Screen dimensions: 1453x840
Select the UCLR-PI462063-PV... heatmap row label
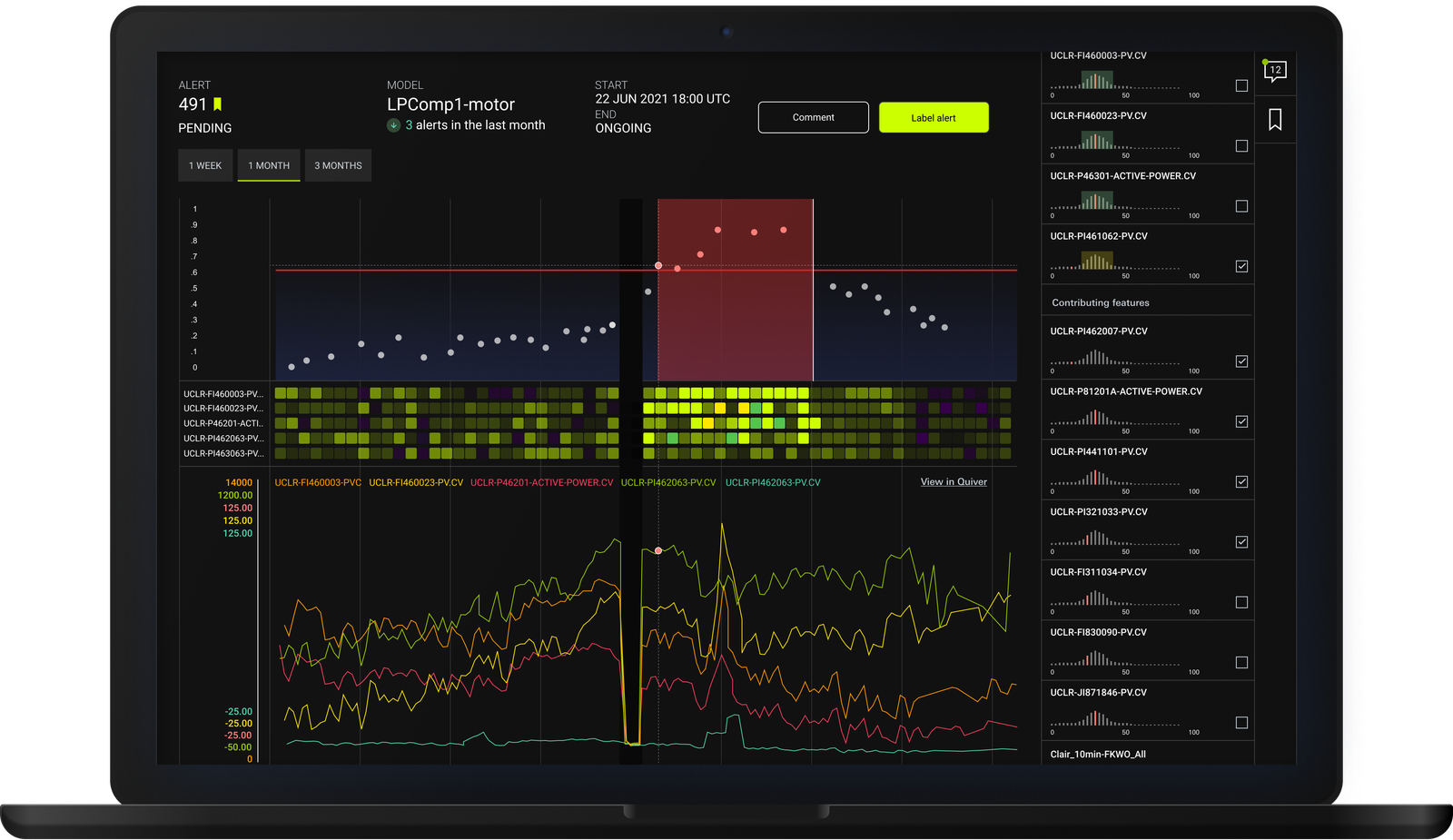[223, 439]
